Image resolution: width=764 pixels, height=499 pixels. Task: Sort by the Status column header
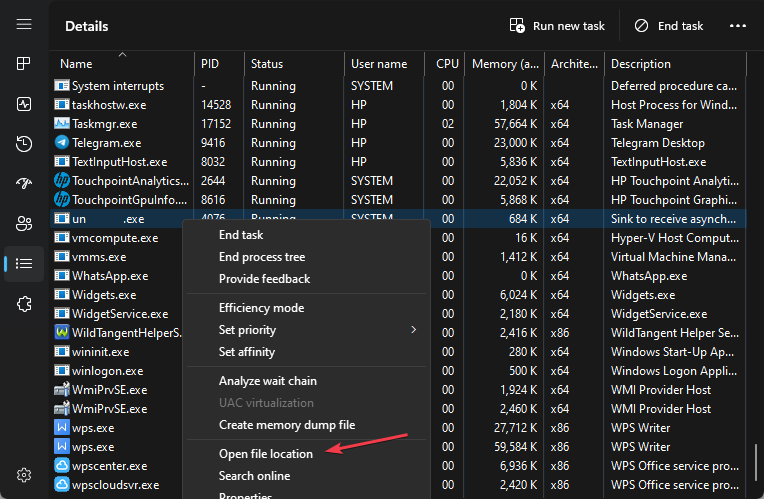[267, 64]
